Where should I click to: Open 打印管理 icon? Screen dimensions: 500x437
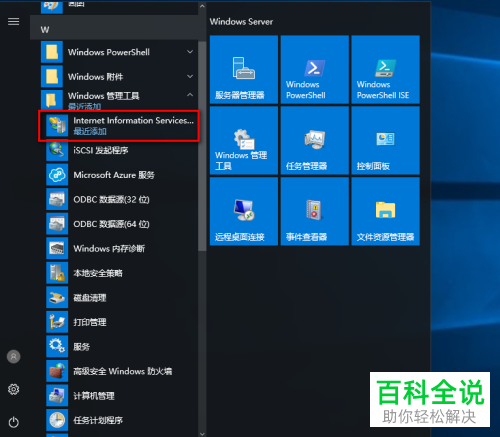57,322
